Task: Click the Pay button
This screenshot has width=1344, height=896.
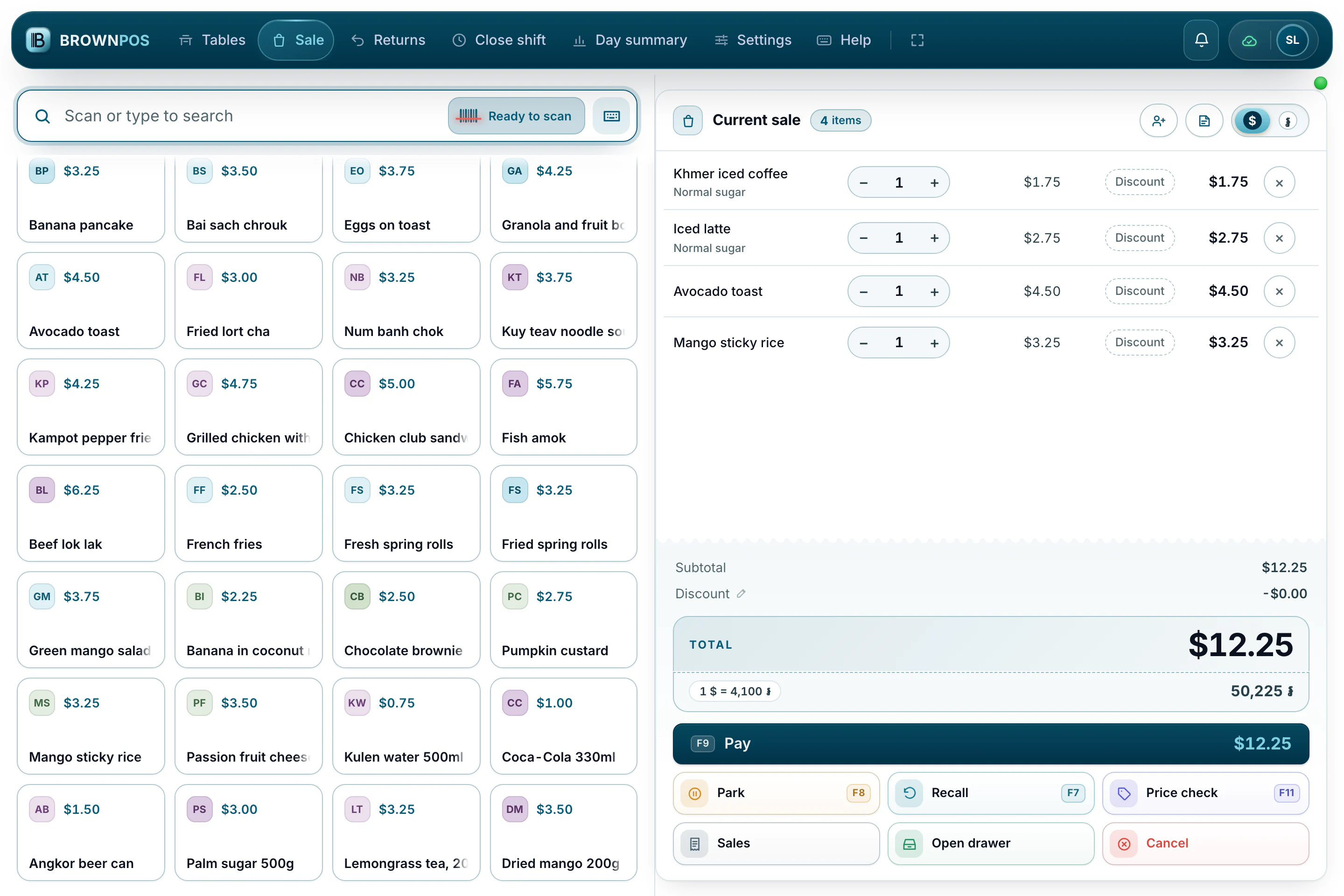Action: (x=990, y=743)
